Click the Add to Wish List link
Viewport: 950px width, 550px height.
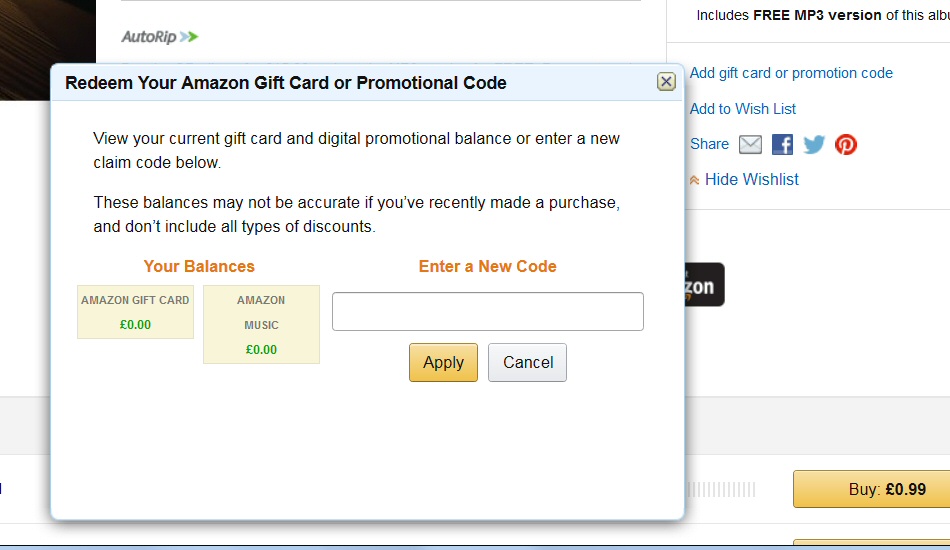click(743, 109)
